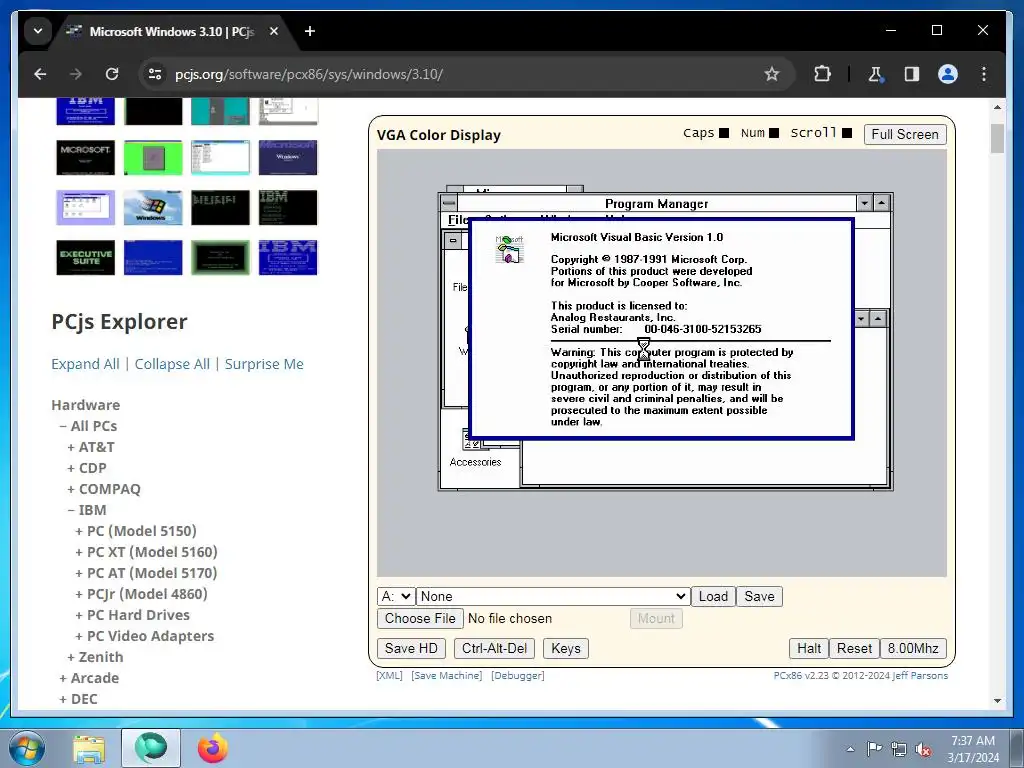Open the browser extensions puzzle icon

point(822,74)
